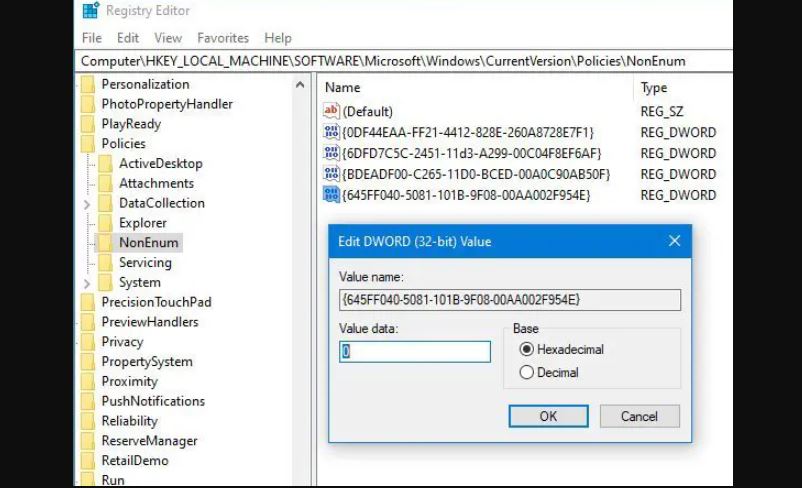
Task: Select {6DFD7C5C-2451-11d3-A299-00C04F8EF6AF} value name text
Action: point(472,153)
